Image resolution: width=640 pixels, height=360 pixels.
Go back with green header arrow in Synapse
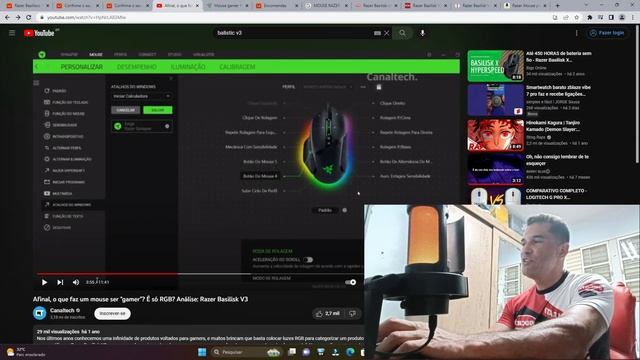point(37,67)
